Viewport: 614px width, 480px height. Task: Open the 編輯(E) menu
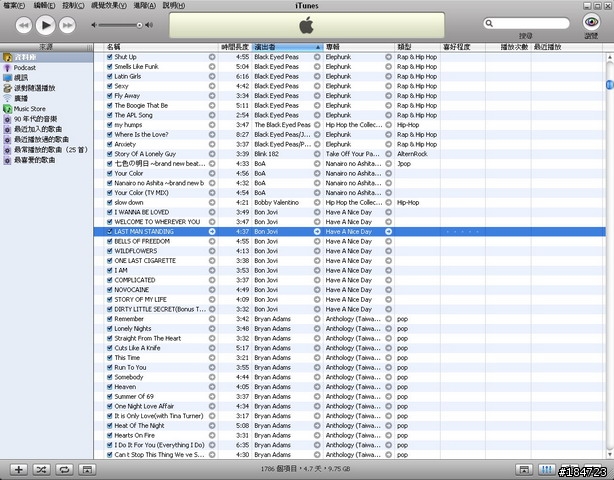(x=44, y=5)
